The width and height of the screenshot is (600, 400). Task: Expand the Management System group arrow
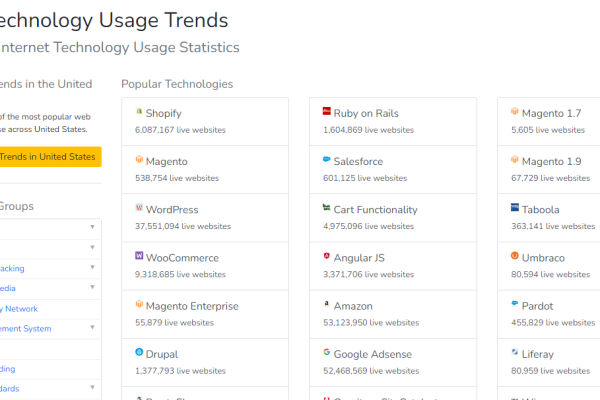click(92, 327)
